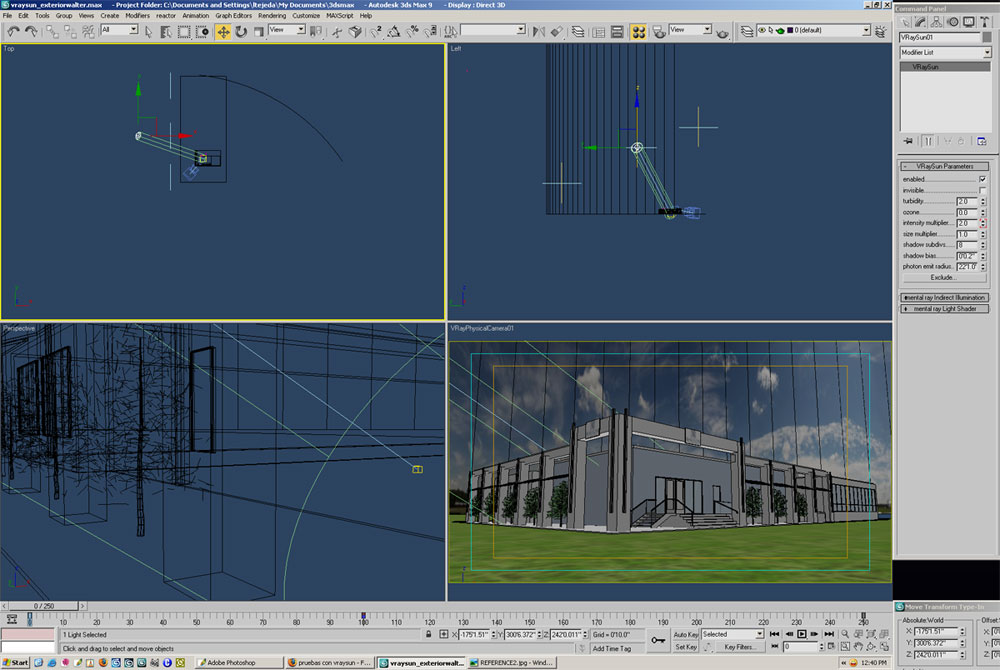Click the Adobe Photoshop taskbar button
This screenshot has height=670, width=1000.
238,663
